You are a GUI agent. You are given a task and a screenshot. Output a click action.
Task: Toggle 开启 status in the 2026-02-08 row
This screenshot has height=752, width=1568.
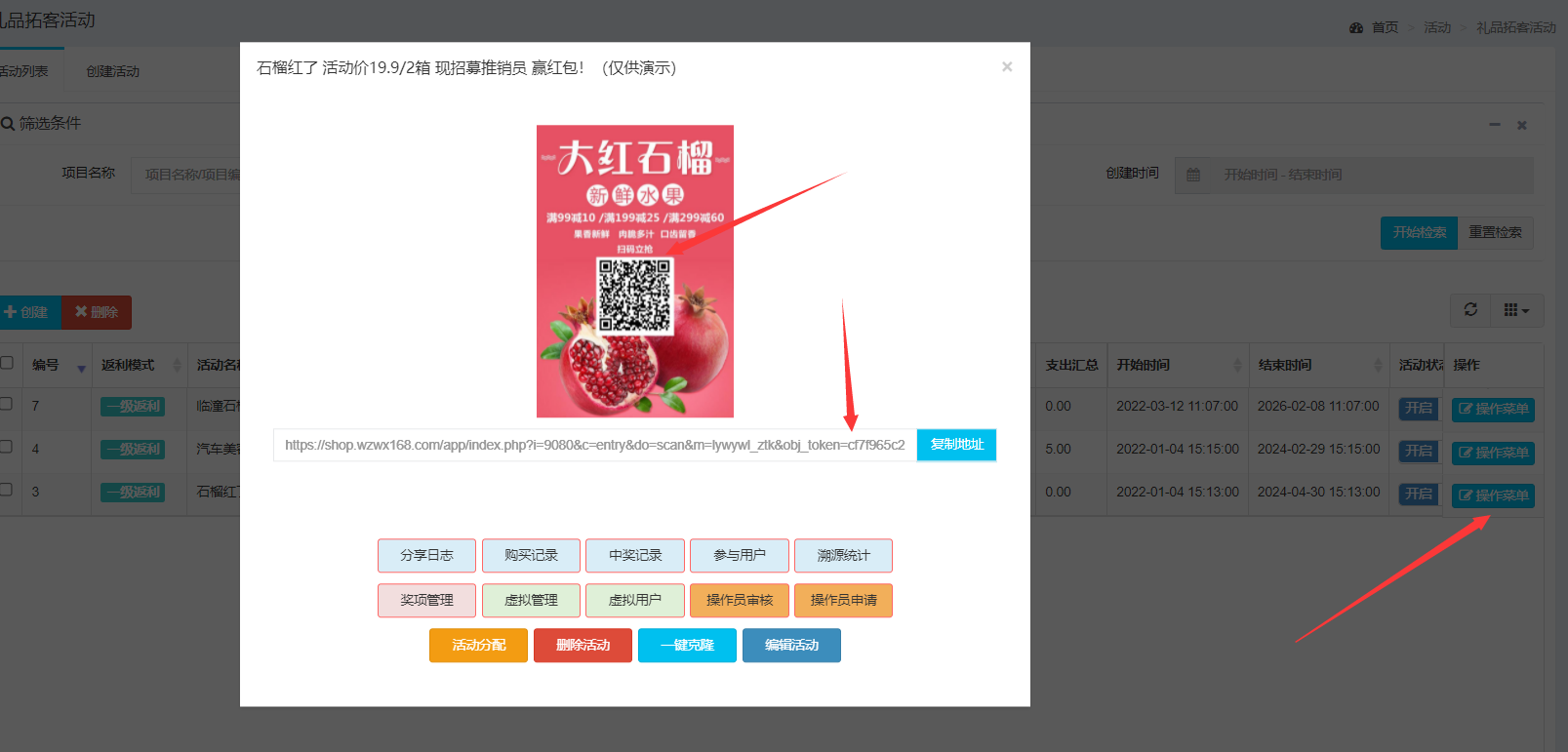point(1419,409)
